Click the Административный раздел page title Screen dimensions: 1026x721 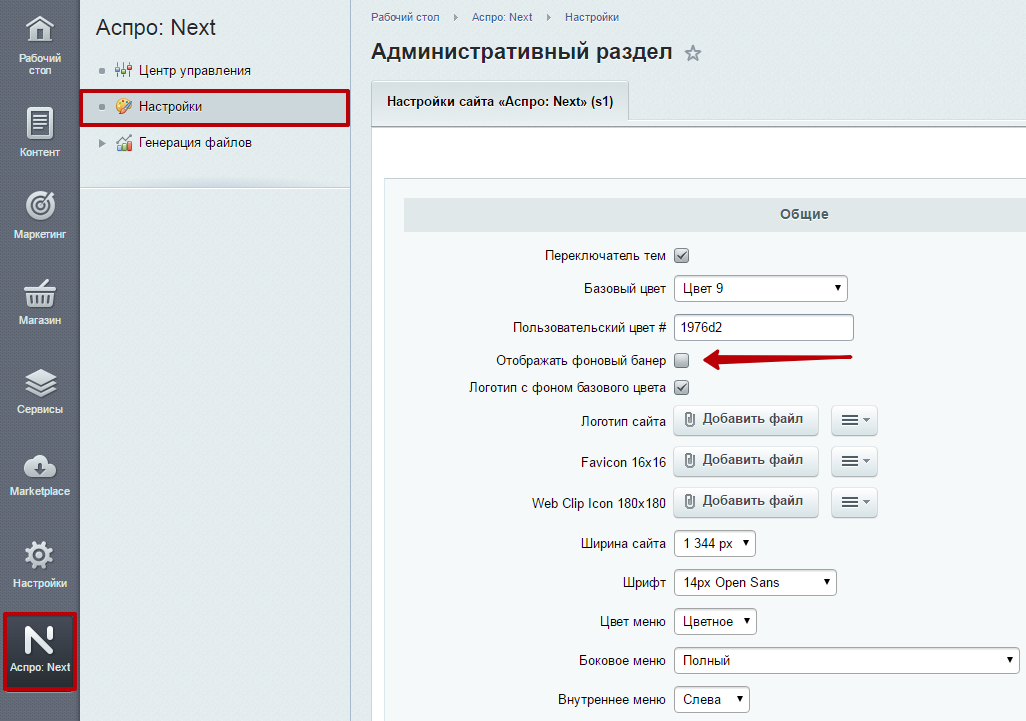(x=522, y=52)
